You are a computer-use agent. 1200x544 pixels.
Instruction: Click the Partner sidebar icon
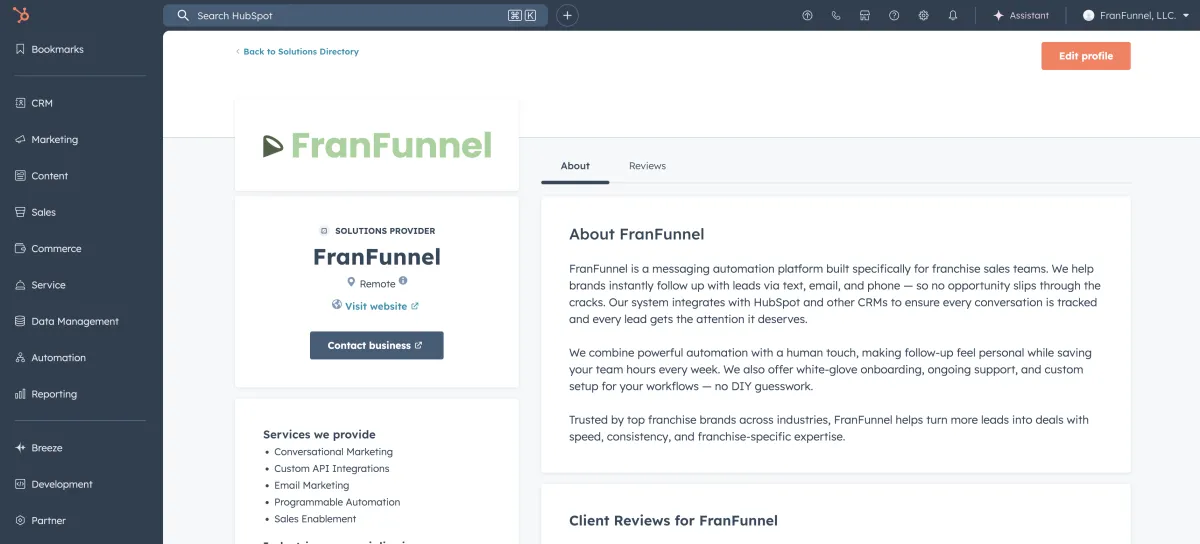pos(20,520)
